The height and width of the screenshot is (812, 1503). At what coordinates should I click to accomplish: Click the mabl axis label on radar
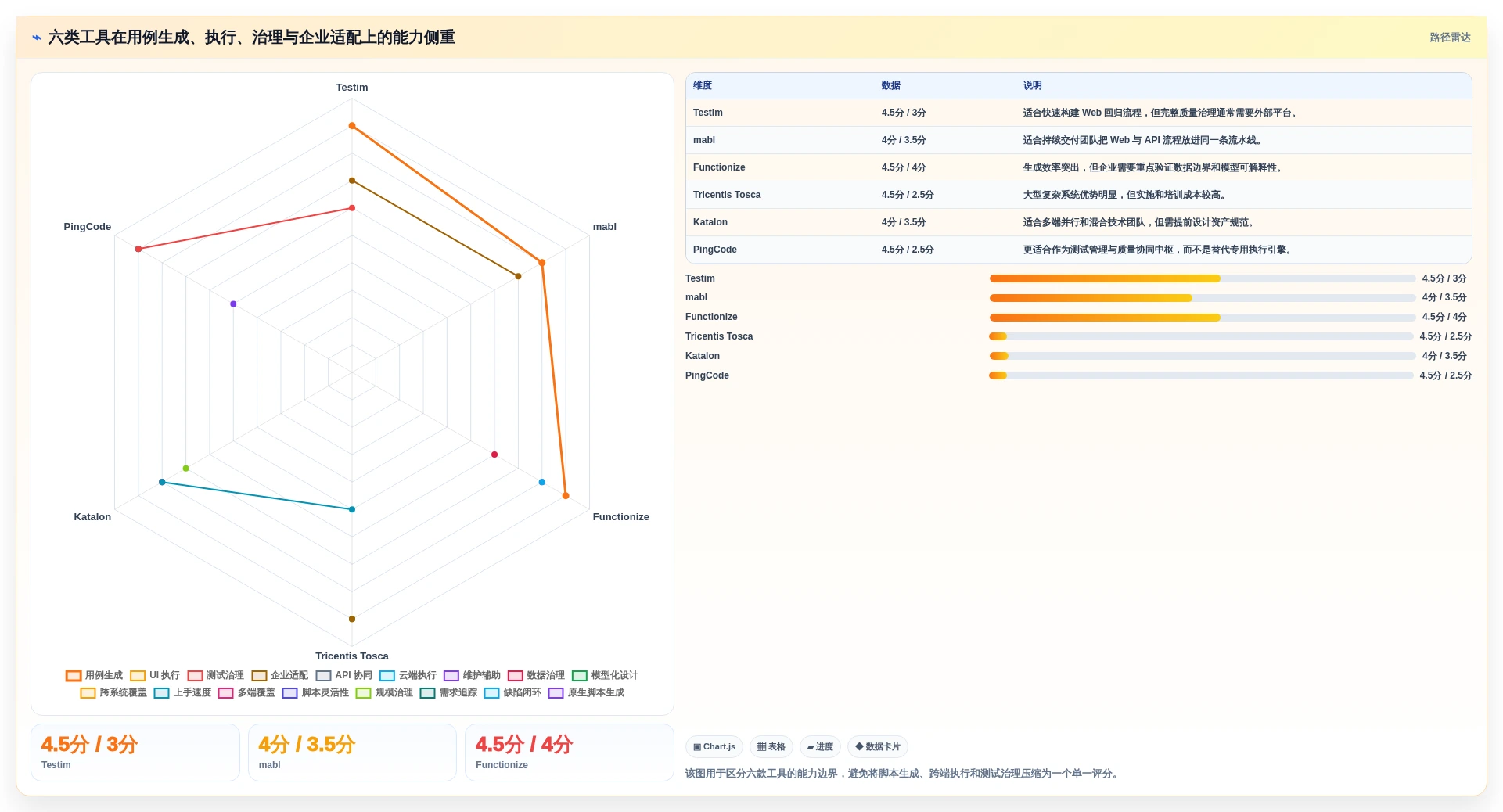604,227
